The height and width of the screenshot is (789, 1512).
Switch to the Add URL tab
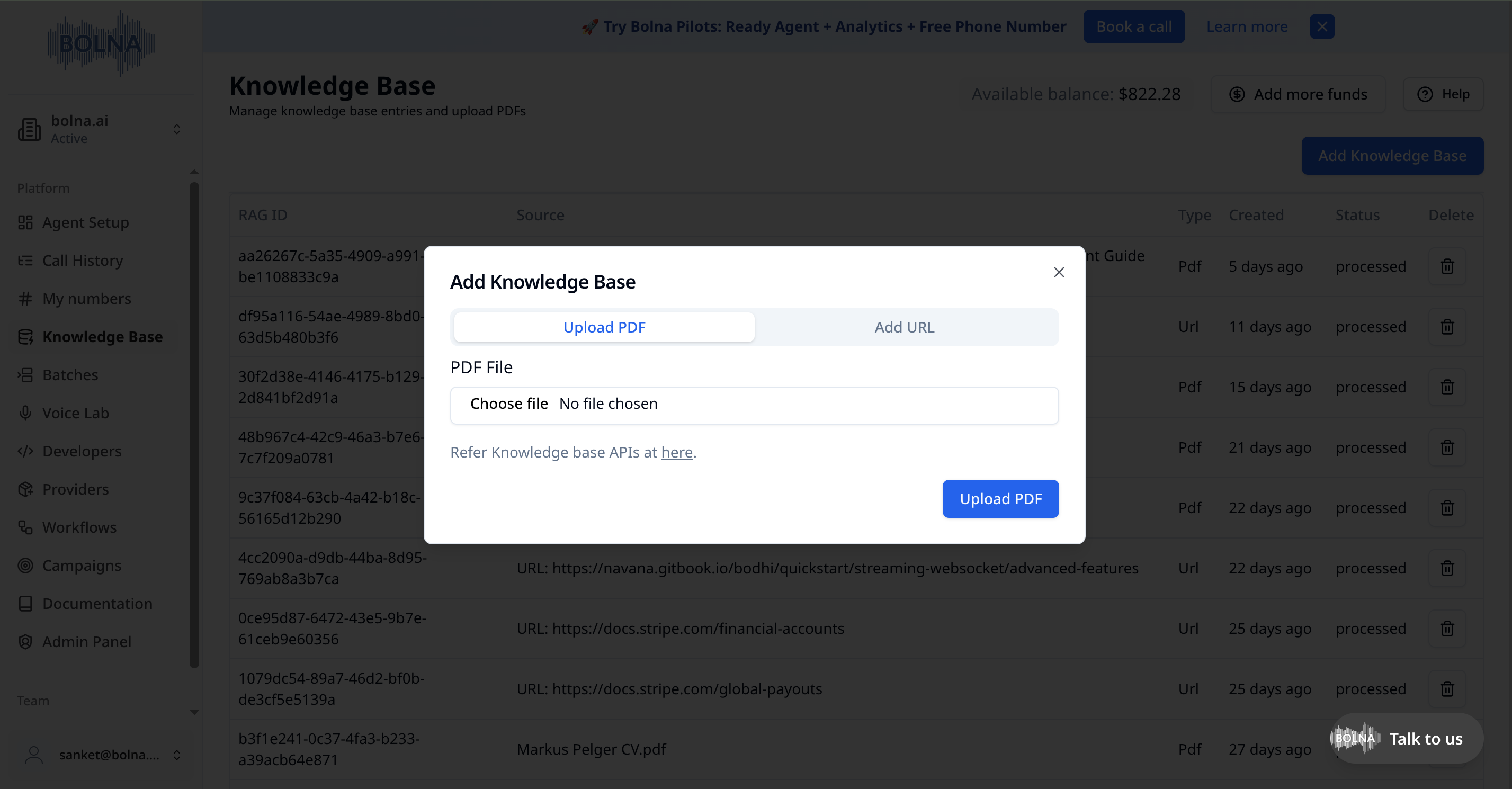coord(904,327)
